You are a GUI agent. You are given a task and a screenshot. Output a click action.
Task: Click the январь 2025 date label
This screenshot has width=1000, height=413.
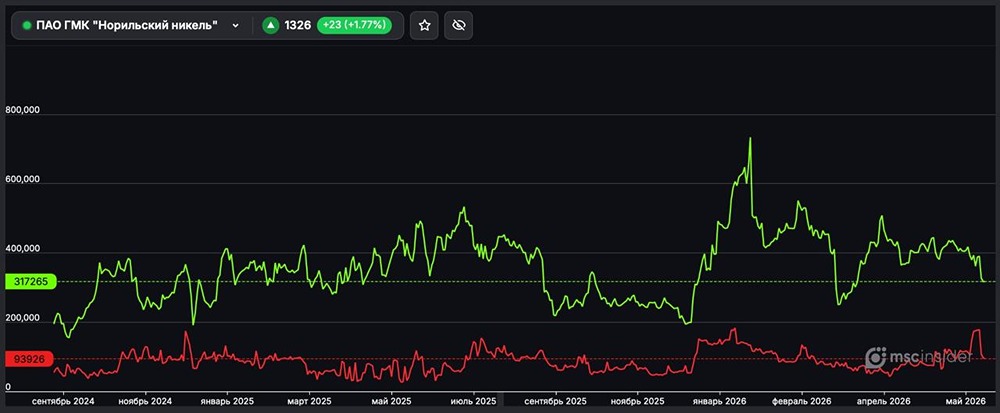[x=227, y=402]
